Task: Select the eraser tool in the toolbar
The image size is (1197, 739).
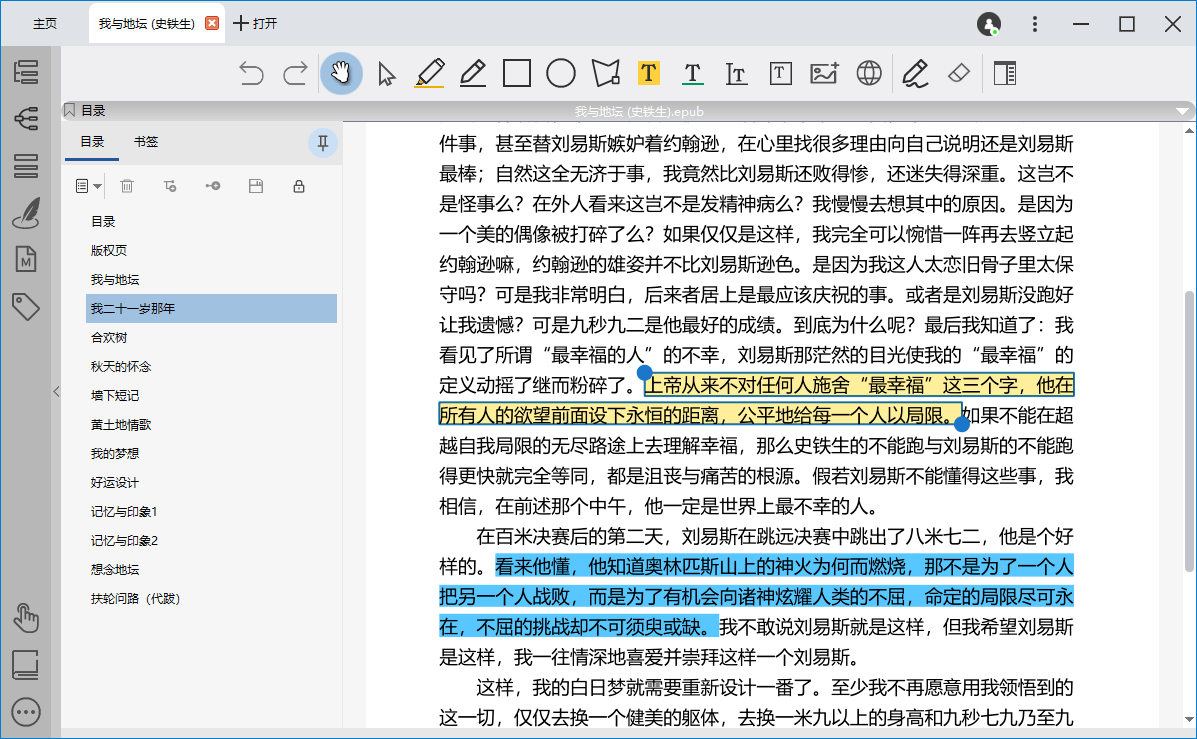Action: click(958, 73)
